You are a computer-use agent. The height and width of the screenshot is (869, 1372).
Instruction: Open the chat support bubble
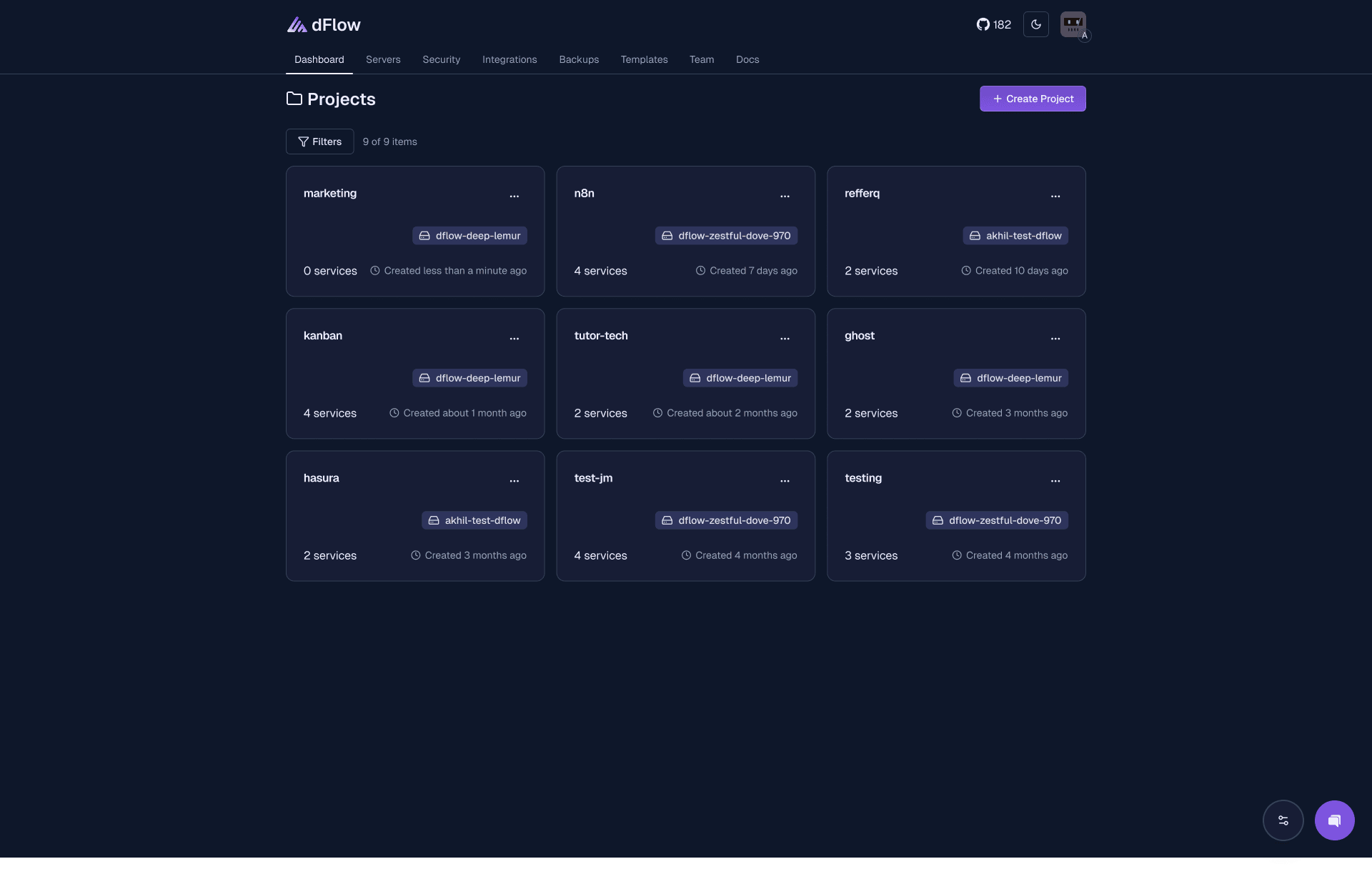pyautogui.click(x=1333, y=820)
